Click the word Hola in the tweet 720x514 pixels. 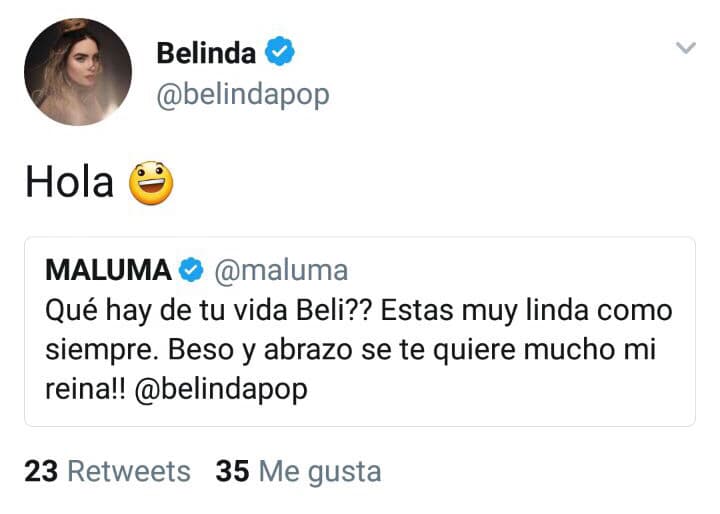(69, 182)
